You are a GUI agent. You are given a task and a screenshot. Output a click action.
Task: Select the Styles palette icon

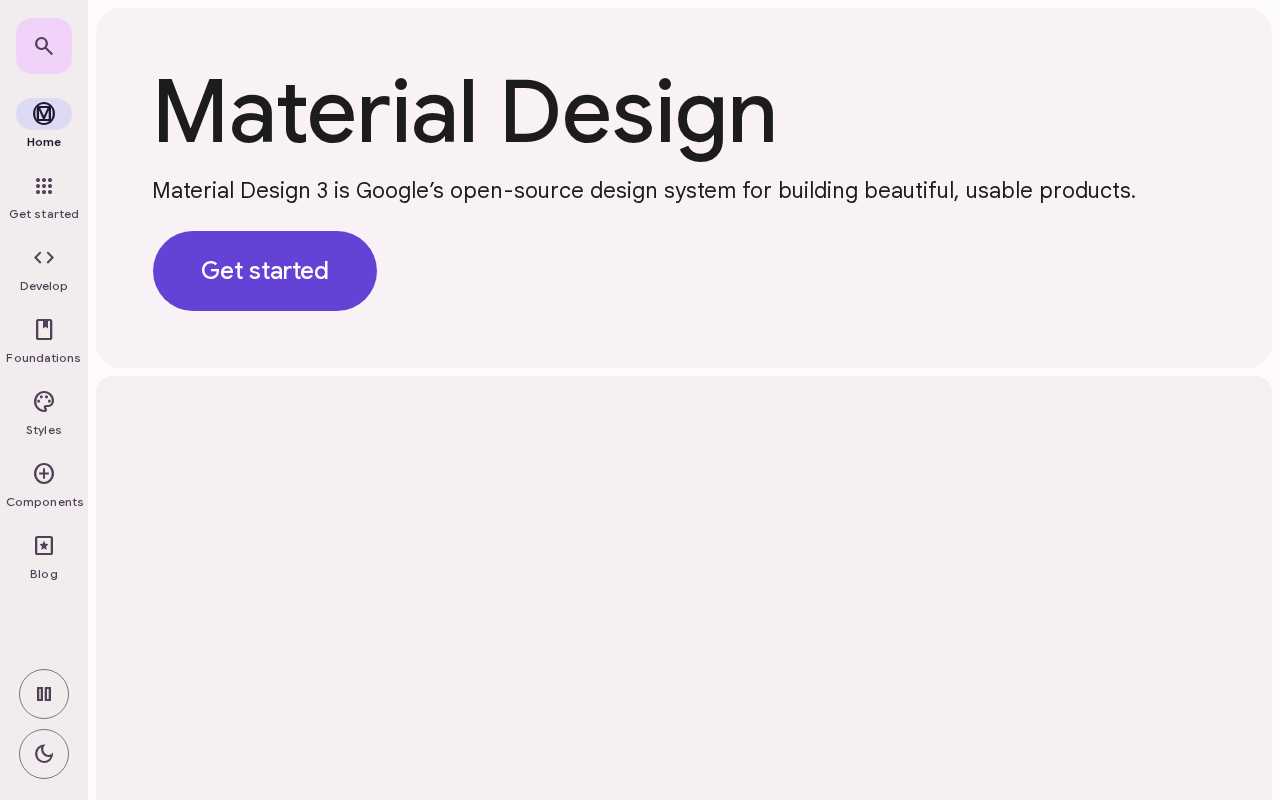point(44,402)
